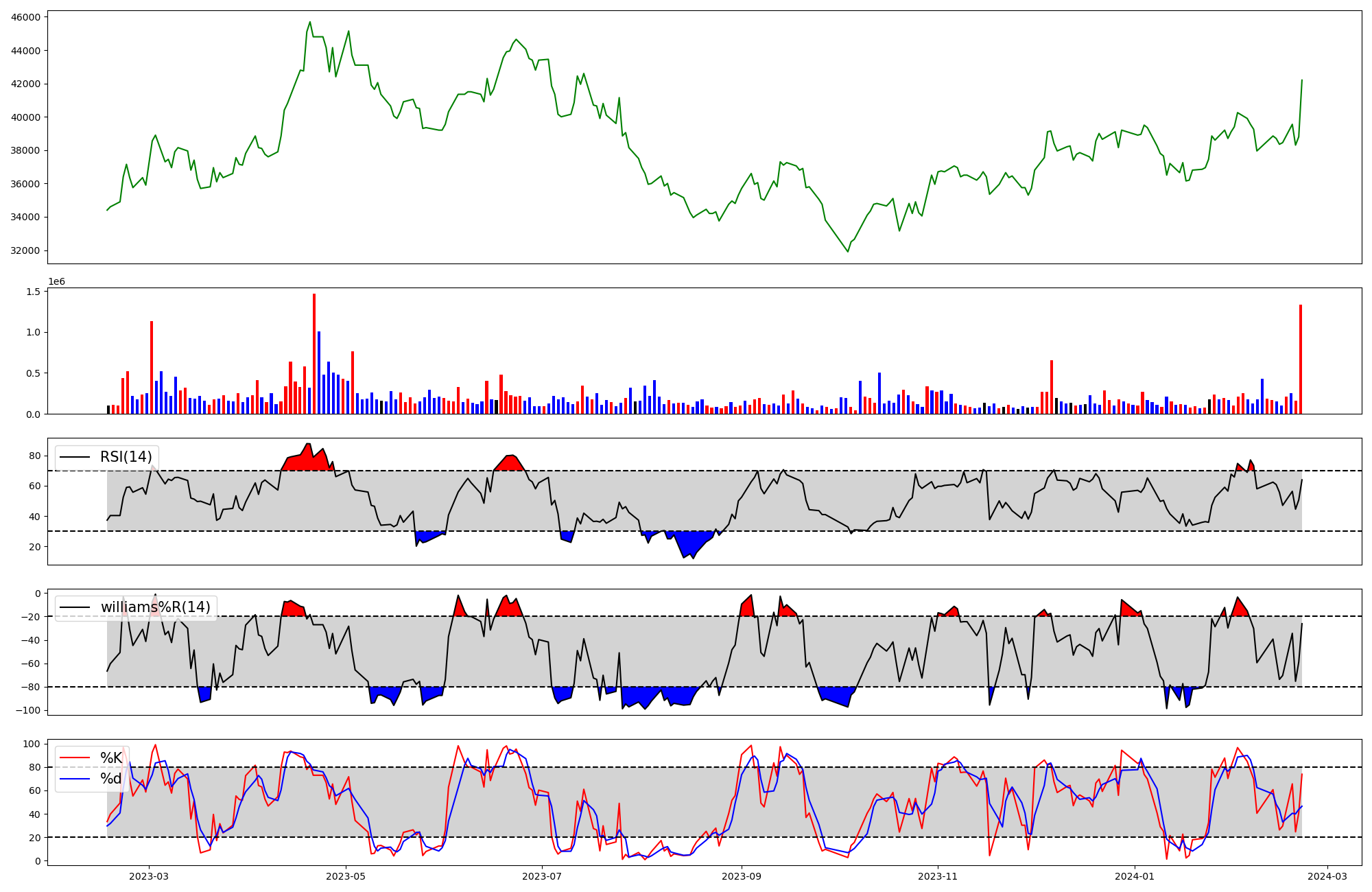Screen dimensions: 1372x892
Task: Click the 46000 price axis tick label
Action: tap(26, 17)
